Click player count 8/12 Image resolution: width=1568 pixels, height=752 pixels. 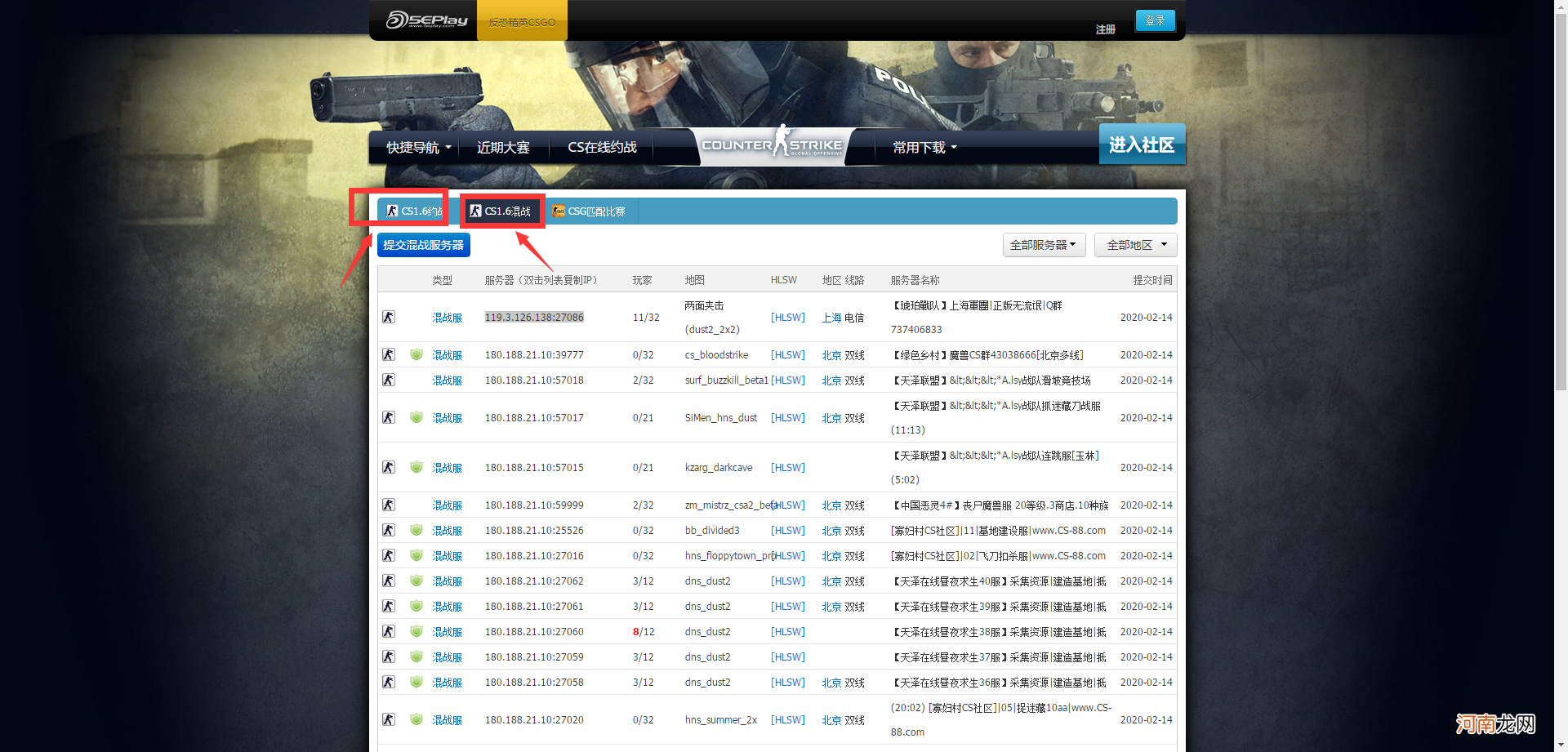(644, 631)
